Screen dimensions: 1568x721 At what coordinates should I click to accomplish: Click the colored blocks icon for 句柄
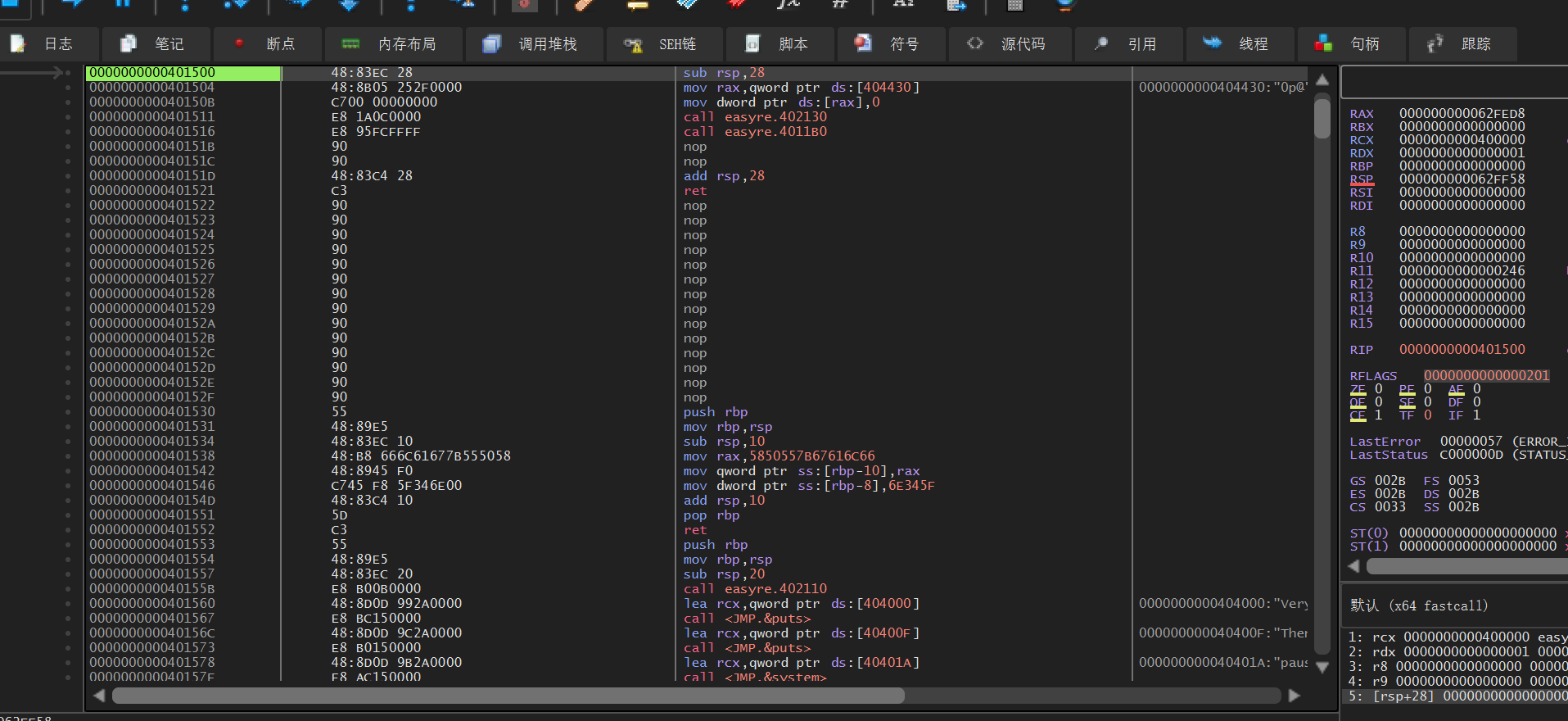click(1323, 43)
